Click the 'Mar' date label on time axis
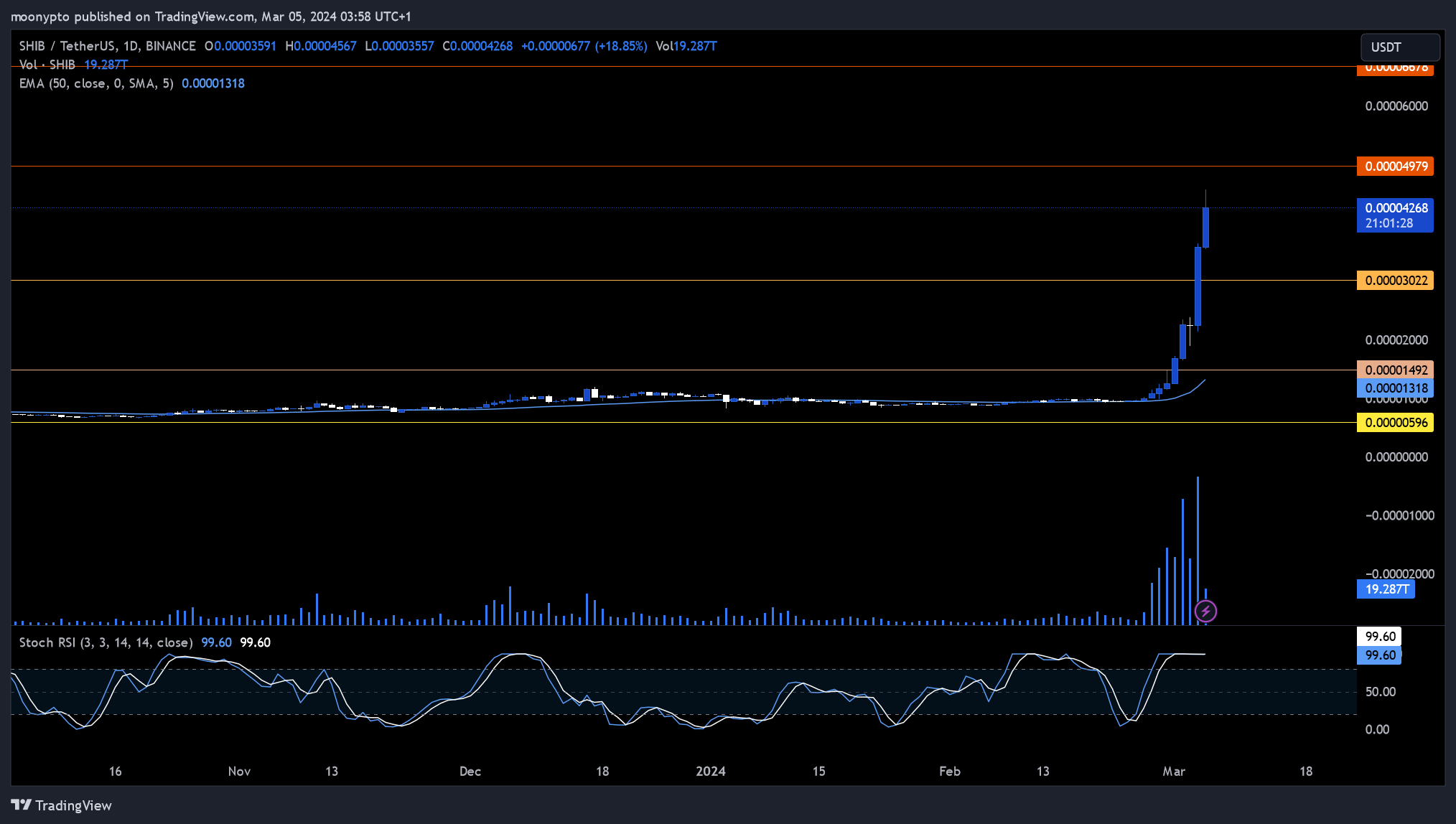The height and width of the screenshot is (824, 1456). [x=1174, y=772]
